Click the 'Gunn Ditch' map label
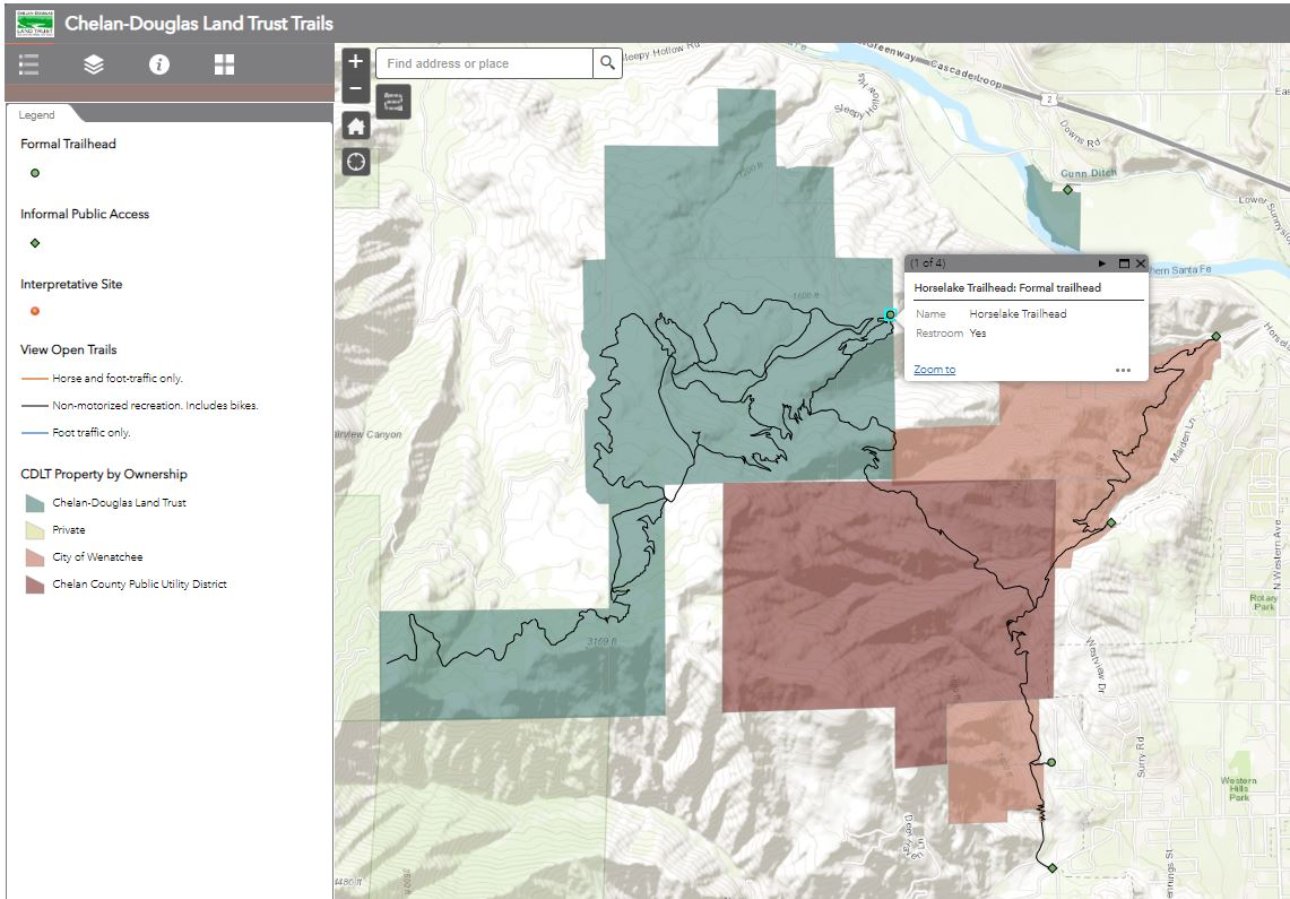The height and width of the screenshot is (899, 1290). point(1088,174)
